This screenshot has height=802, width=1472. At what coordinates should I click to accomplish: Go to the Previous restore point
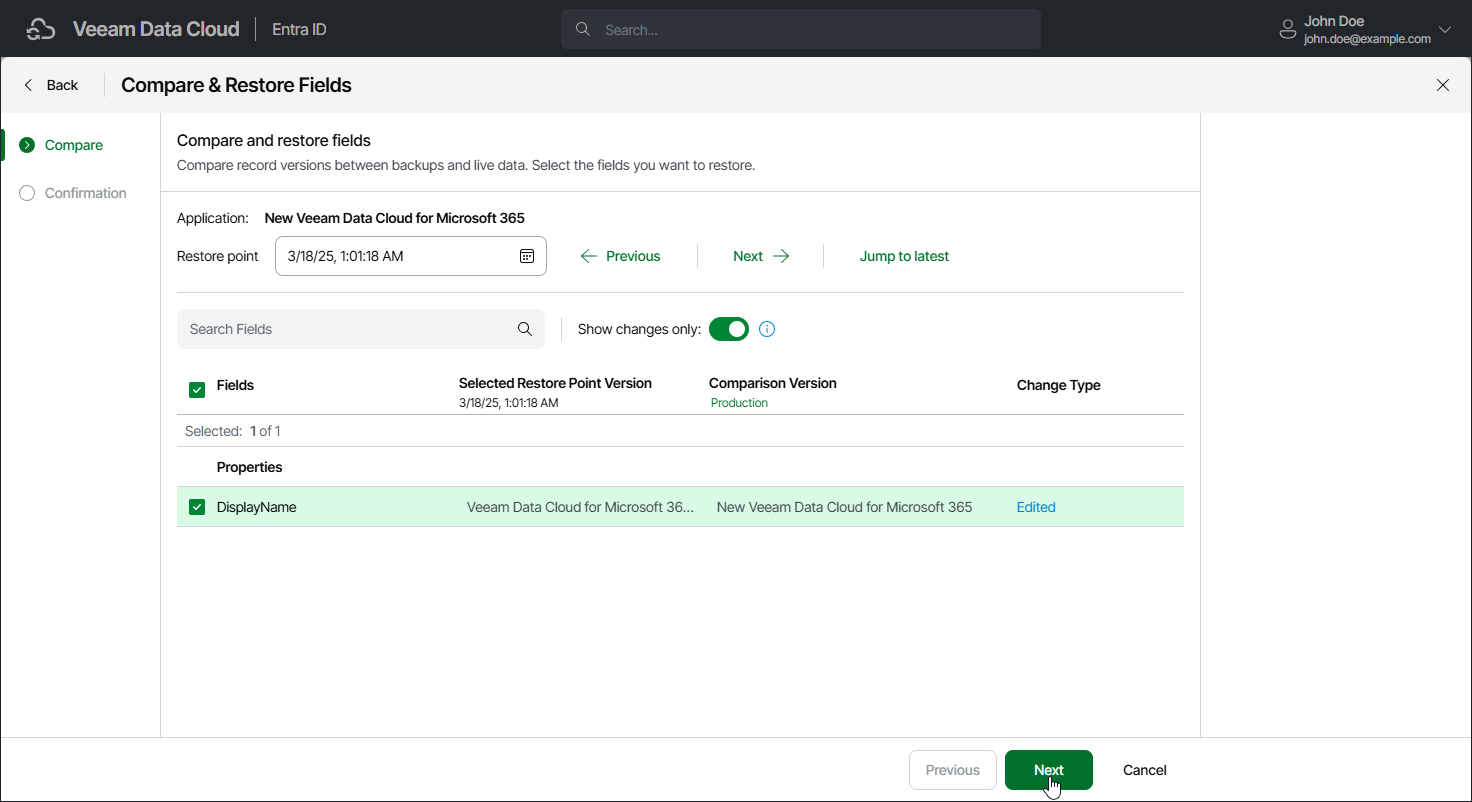(620, 256)
